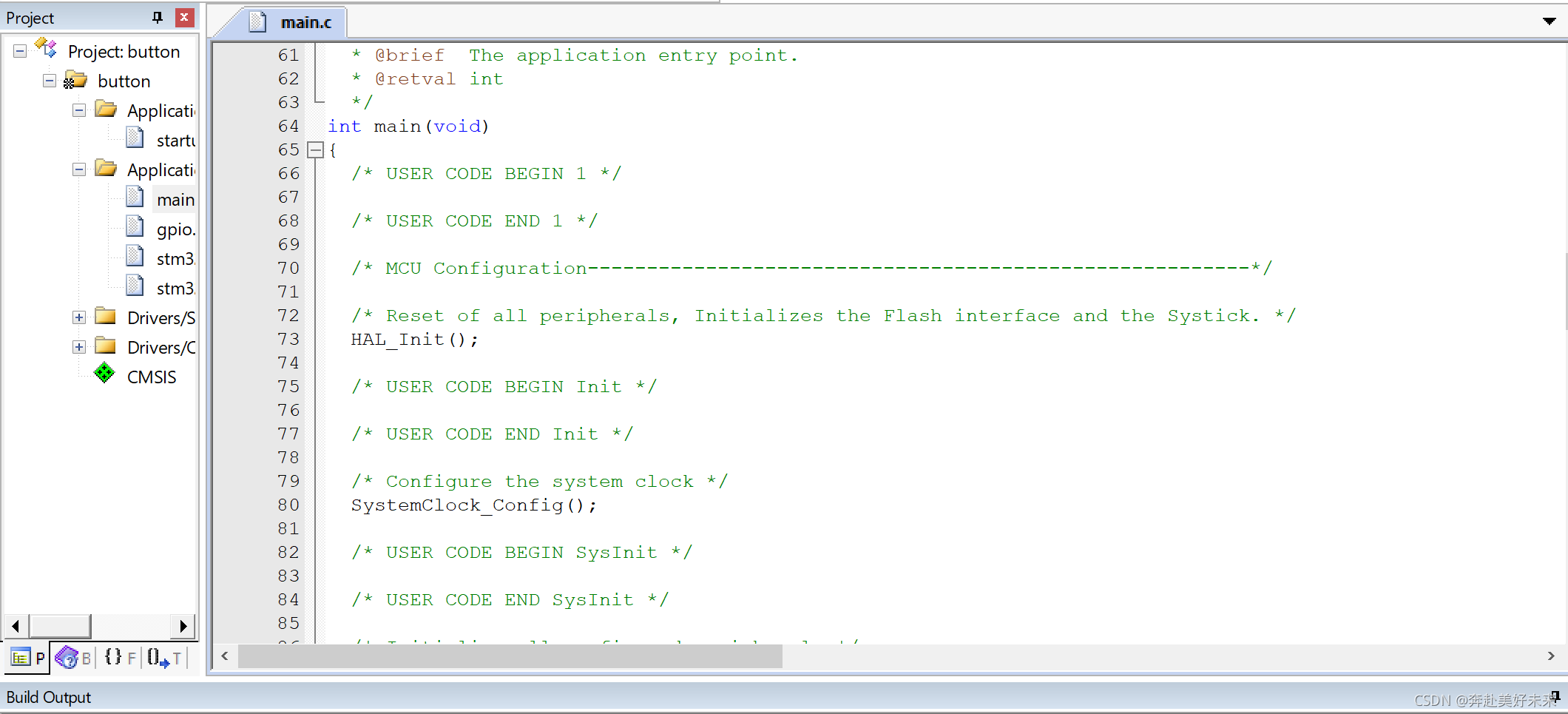This screenshot has width=1568, height=714.
Task: Click the MCU Configuration comment line
Action: tap(811, 269)
